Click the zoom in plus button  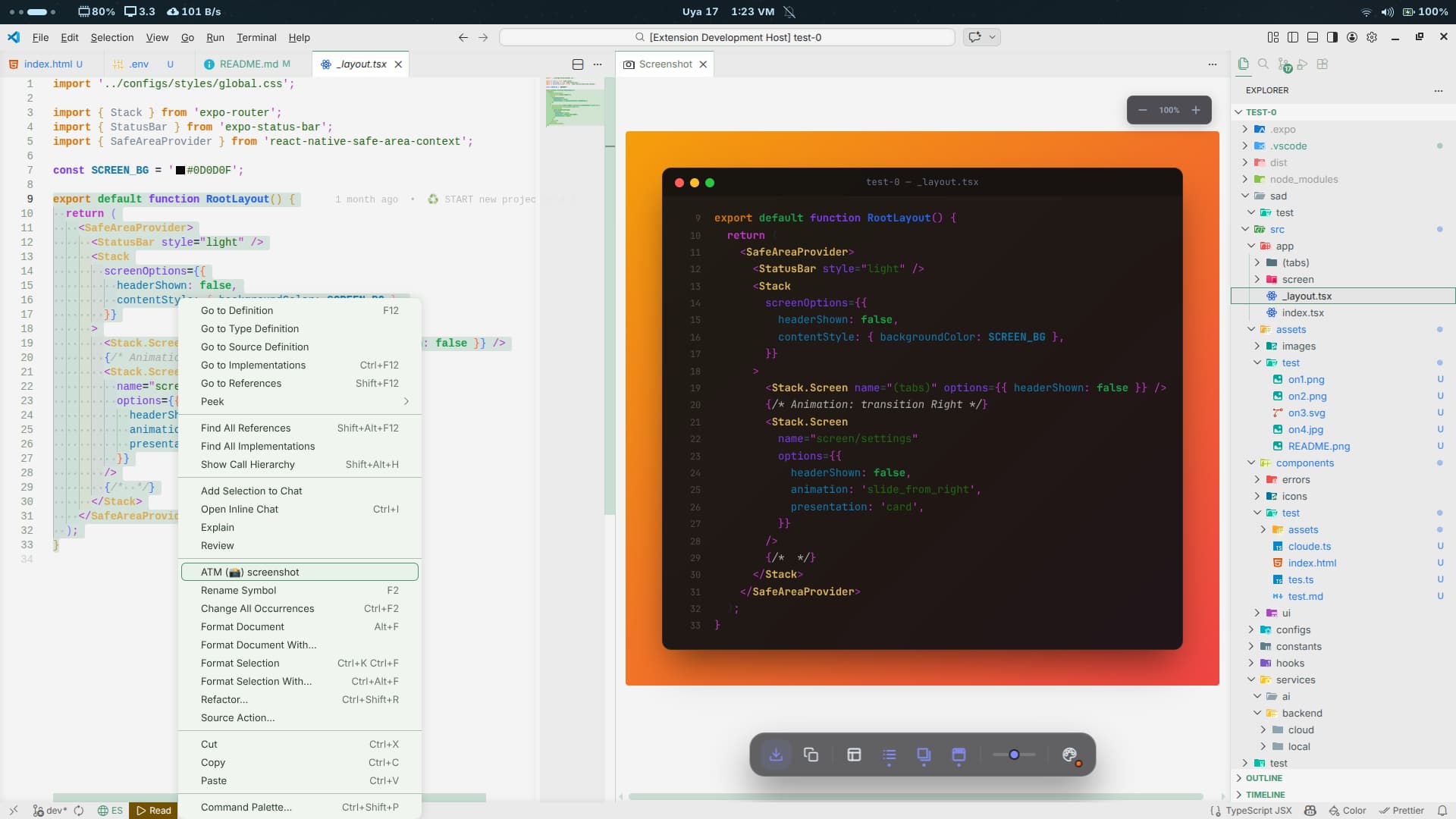(x=1196, y=110)
